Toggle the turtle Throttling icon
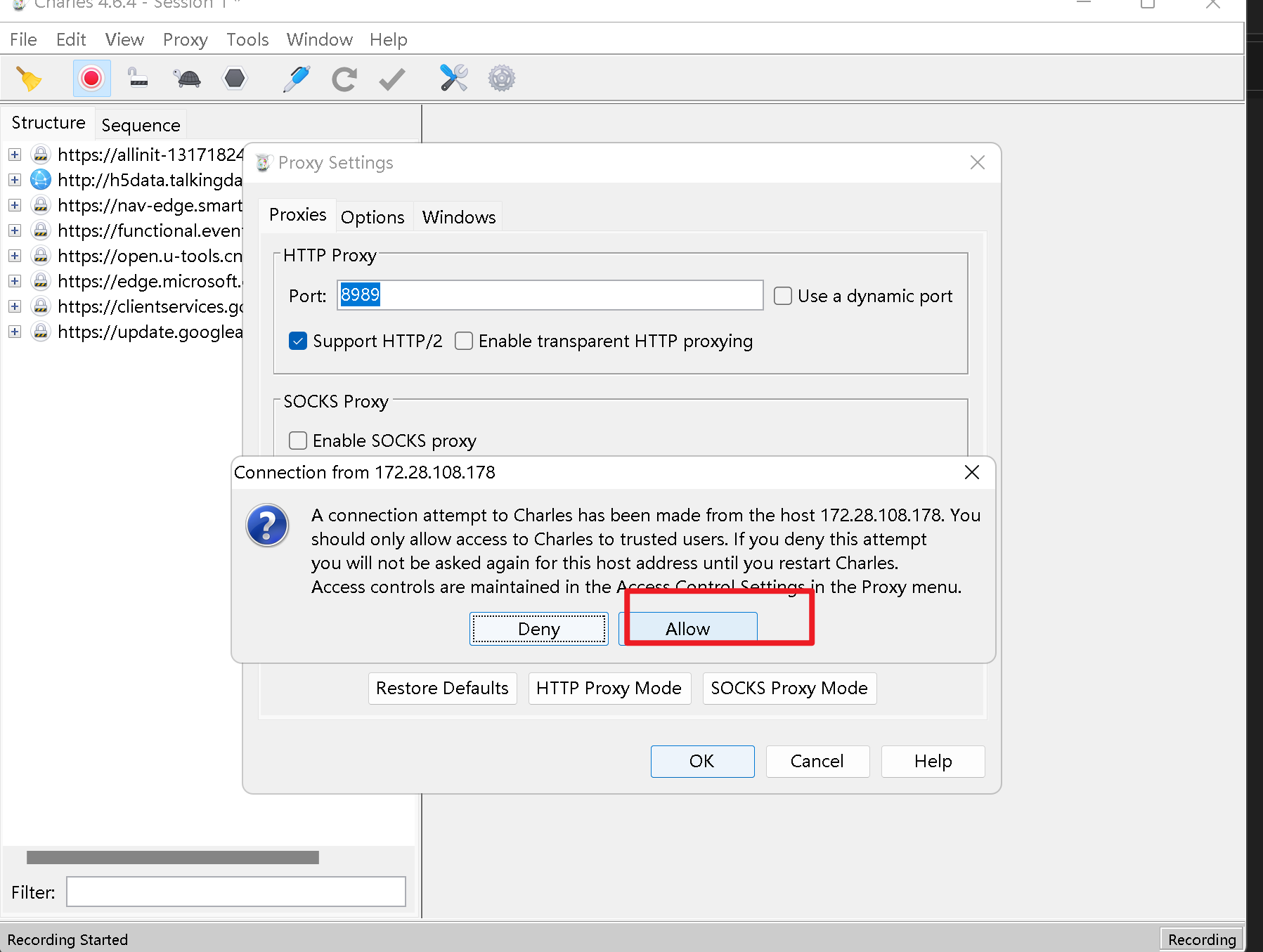The height and width of the screenshot is (952, 1263). click(x=187, y=79)
